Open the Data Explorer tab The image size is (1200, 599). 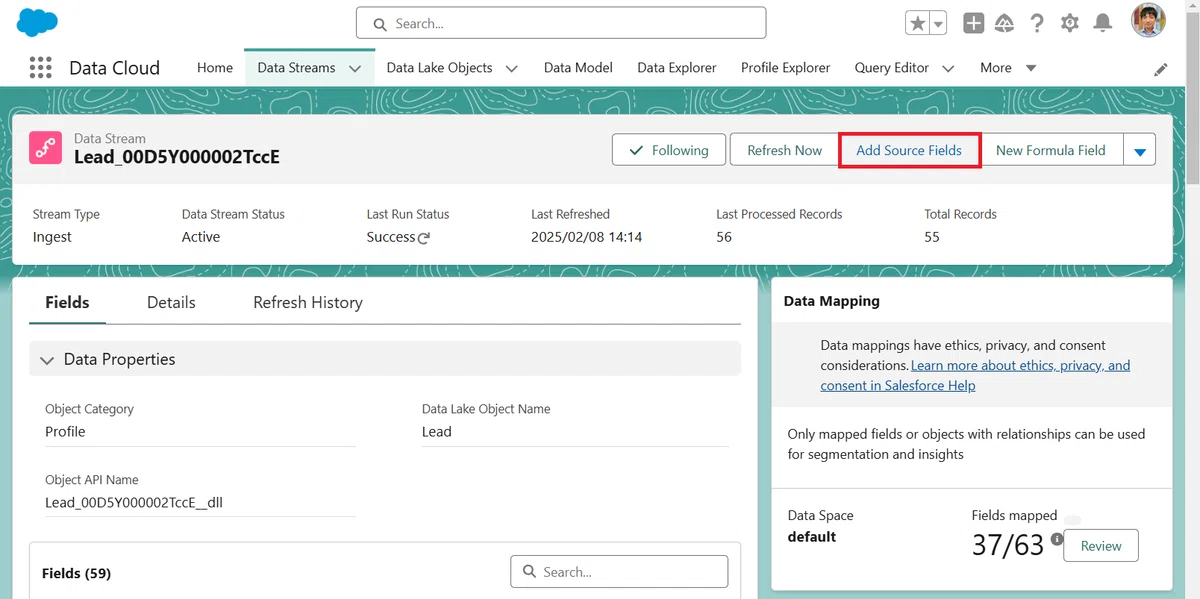[x=677, y=68]
